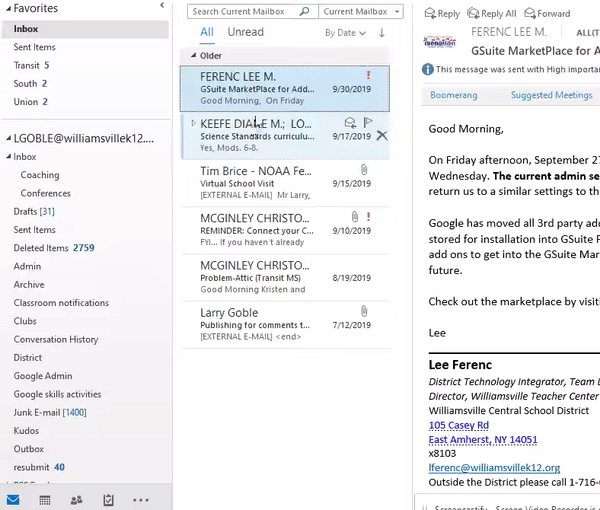Forward the open message
This screenshot has width=600, height=510.
tap(547, 14)
